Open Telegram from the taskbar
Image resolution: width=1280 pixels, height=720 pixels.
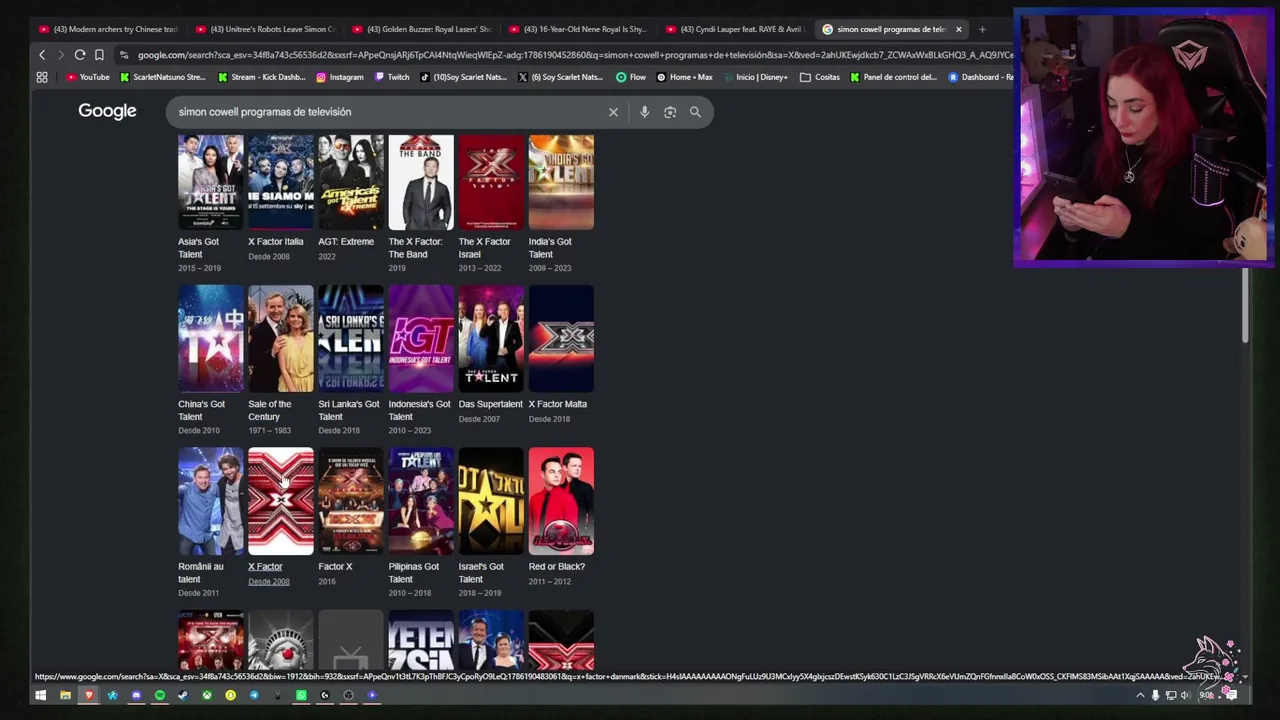coord(254,695)
